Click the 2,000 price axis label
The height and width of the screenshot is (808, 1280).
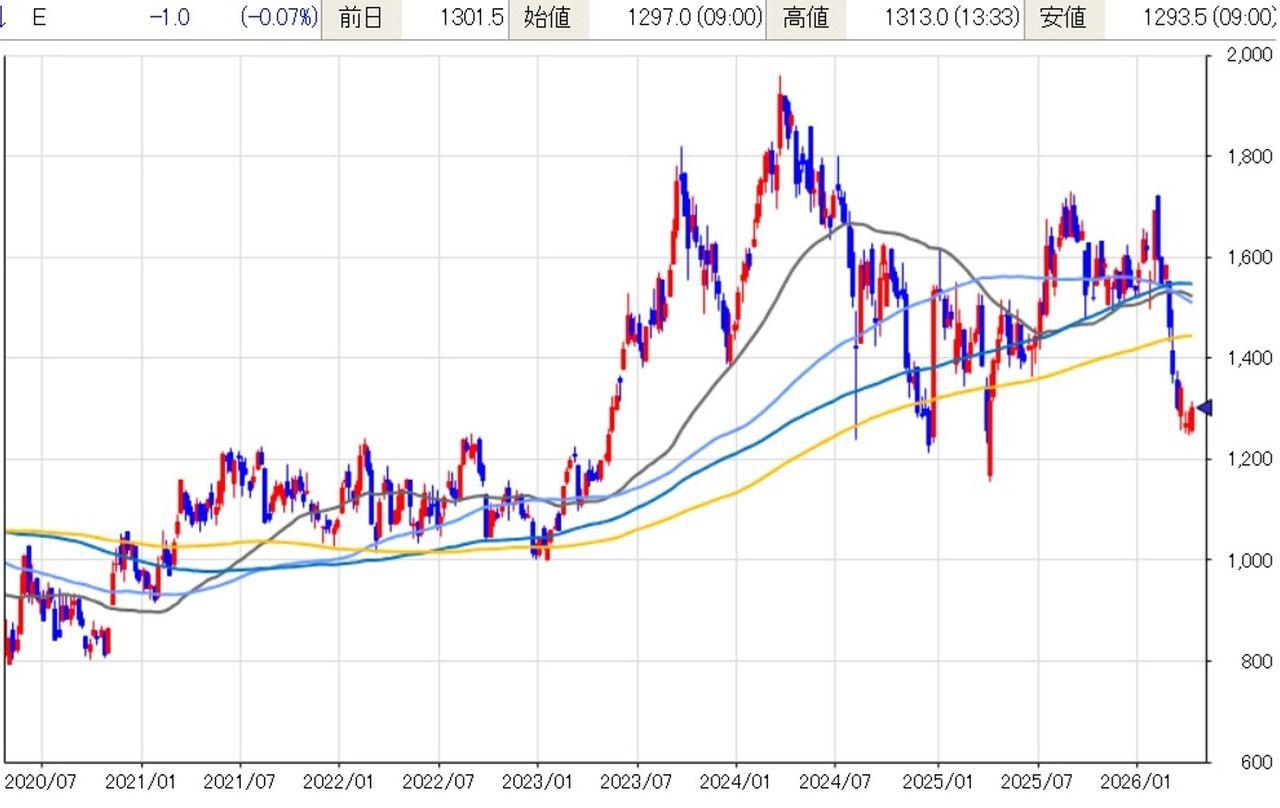[x=1249, y=56]
